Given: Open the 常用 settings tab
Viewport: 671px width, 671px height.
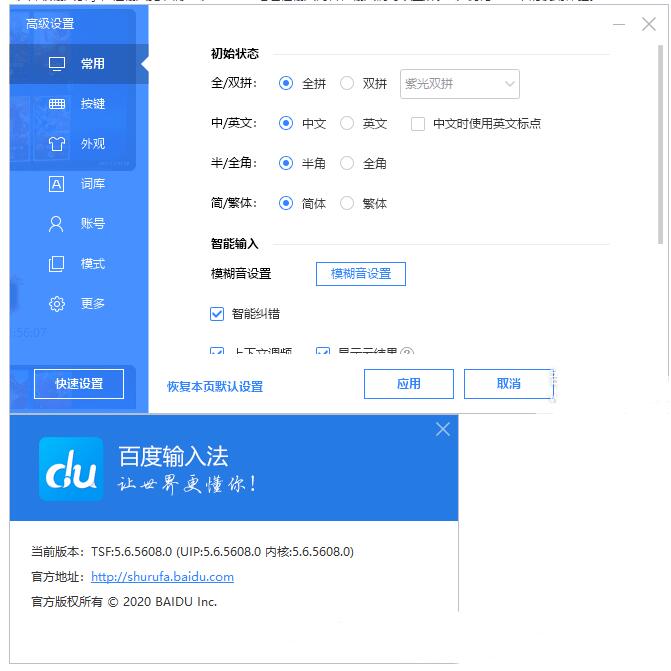Looking at the screenshot, I should [79, 64].
